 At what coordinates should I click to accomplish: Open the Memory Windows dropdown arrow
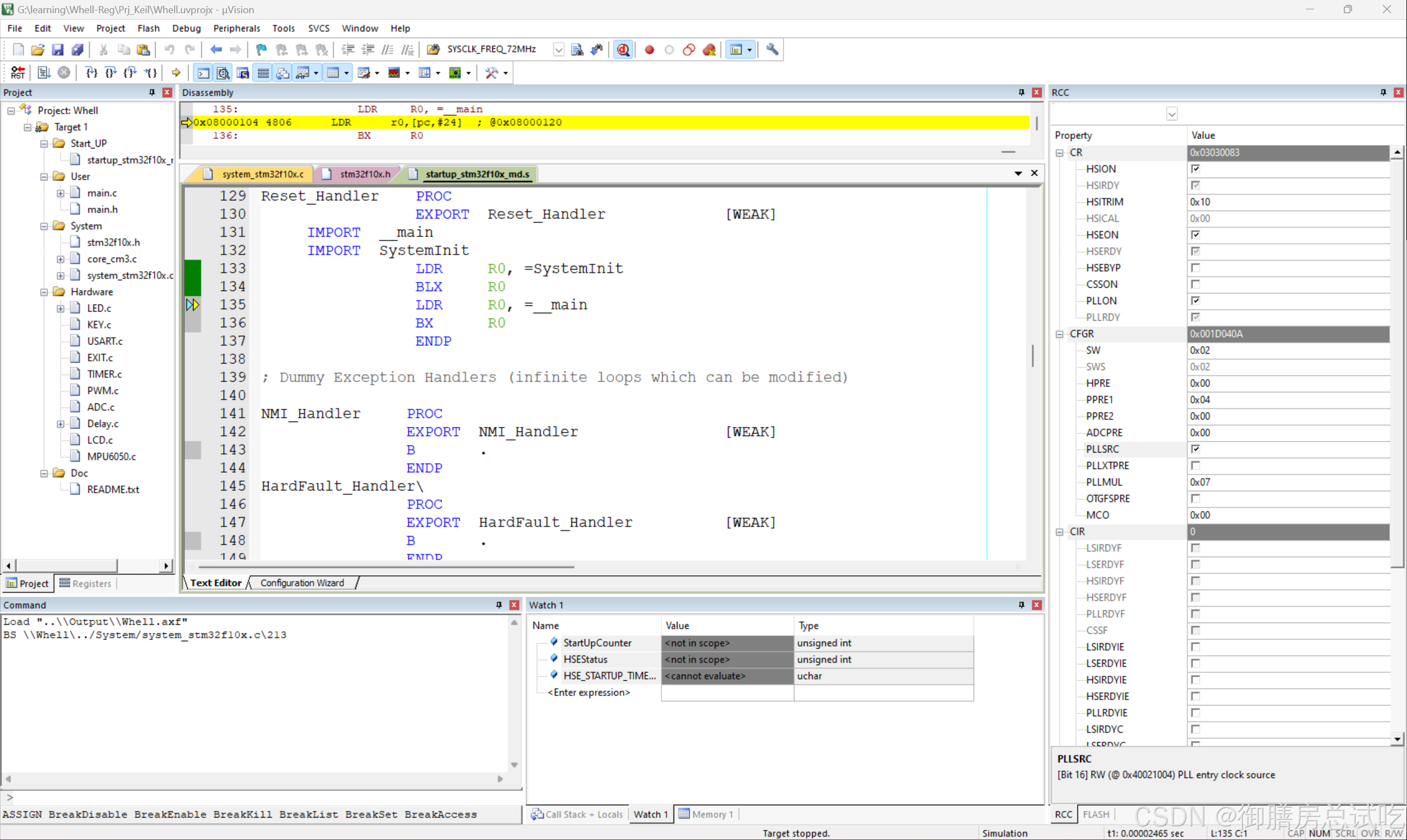346,73
